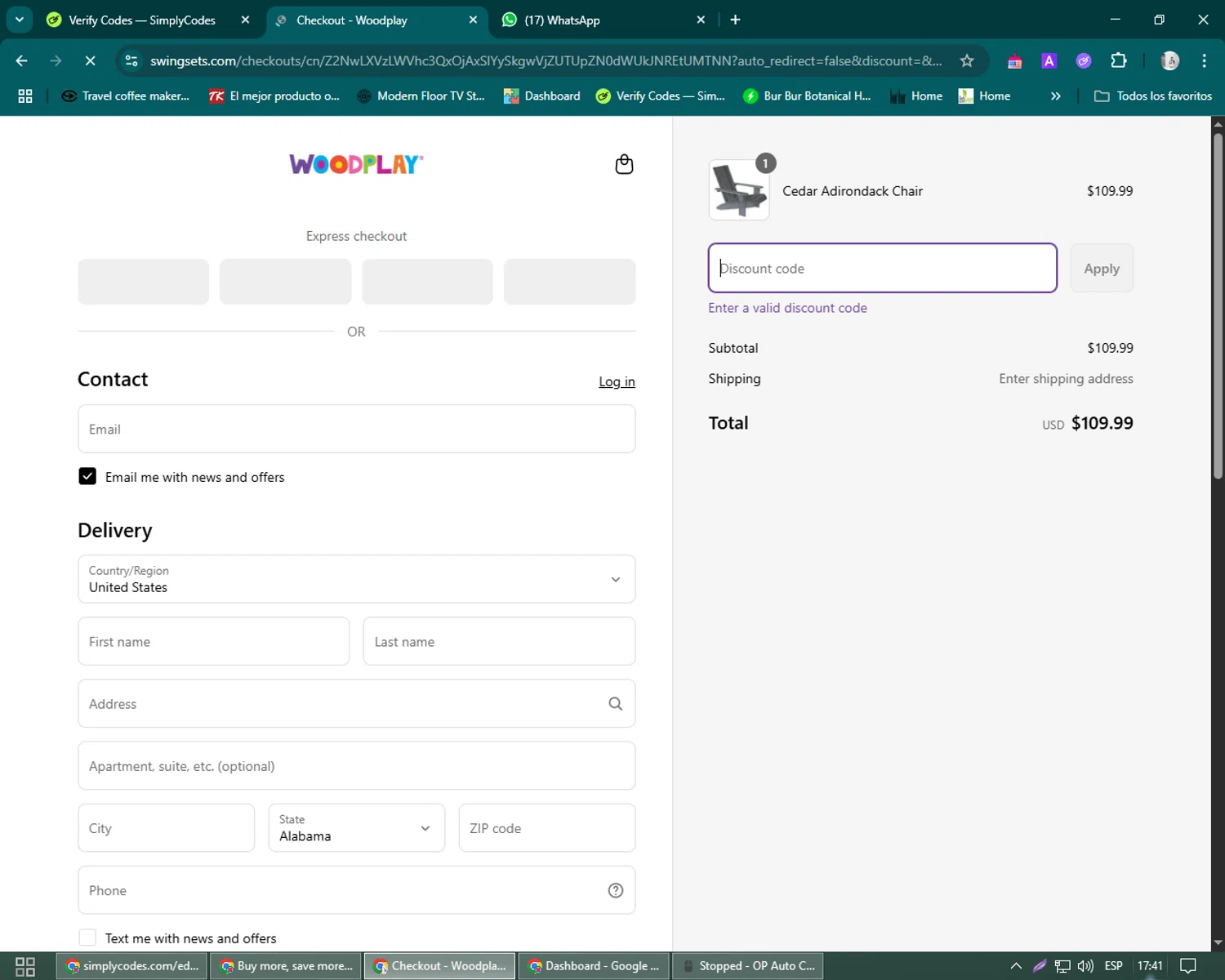Click the First name field
Screen dimensions: 1225x980
(x=213, y=641)
